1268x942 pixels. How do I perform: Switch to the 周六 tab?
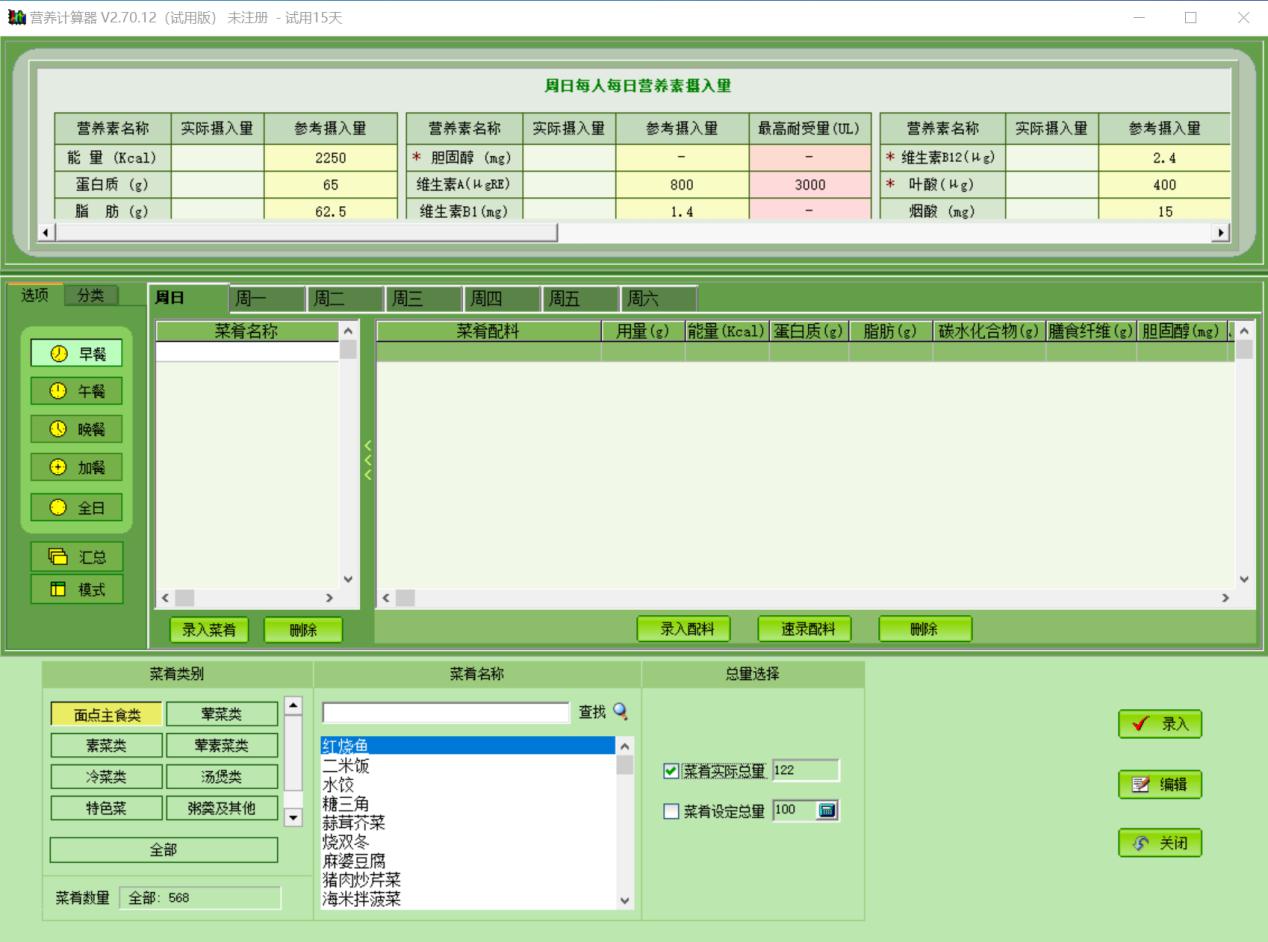click(x=658, y=298)
